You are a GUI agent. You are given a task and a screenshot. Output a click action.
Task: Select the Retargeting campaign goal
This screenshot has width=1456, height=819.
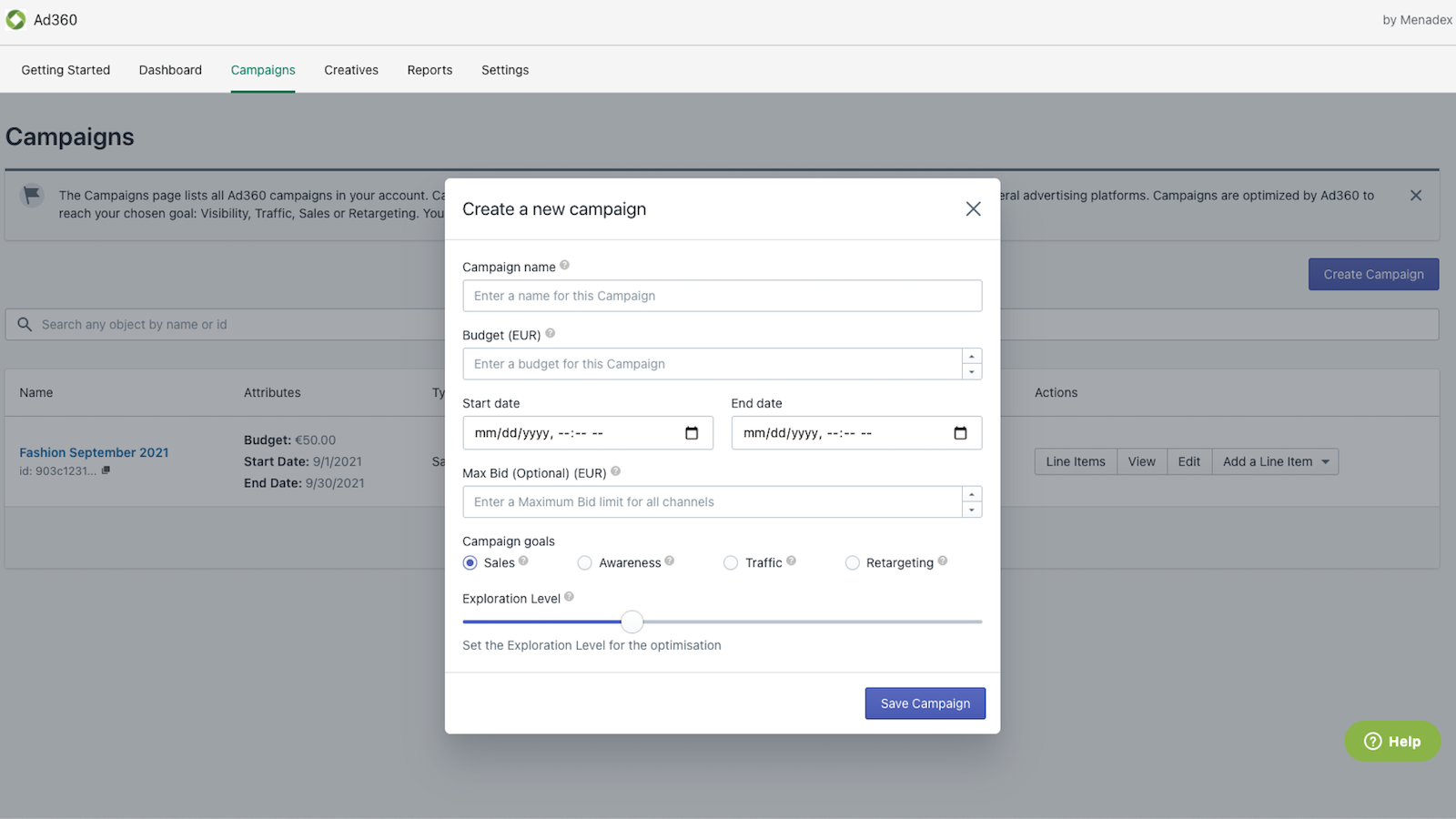tap(853, 563)
